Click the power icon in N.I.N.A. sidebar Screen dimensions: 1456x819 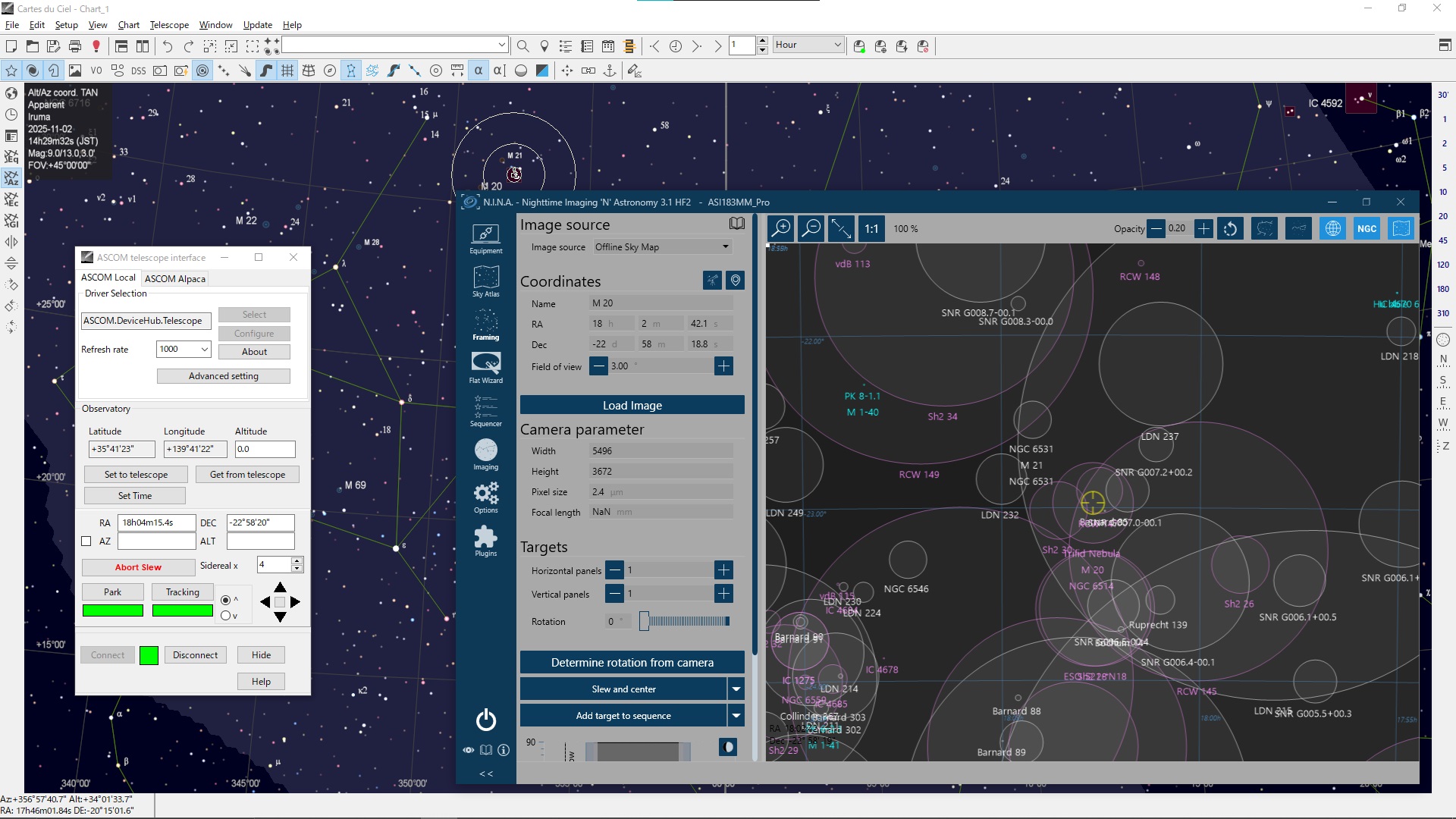click(485, 720)
